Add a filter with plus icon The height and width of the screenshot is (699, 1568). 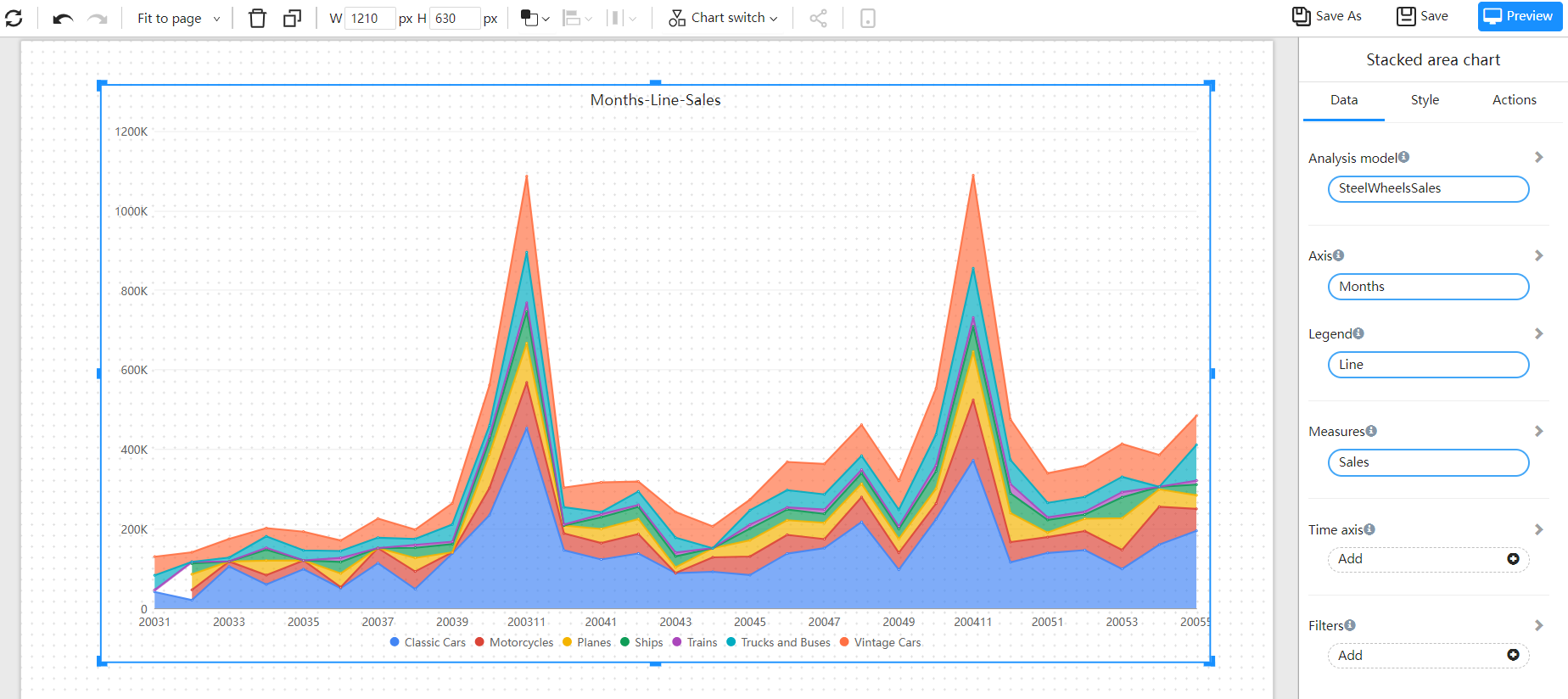[1513, 655]
